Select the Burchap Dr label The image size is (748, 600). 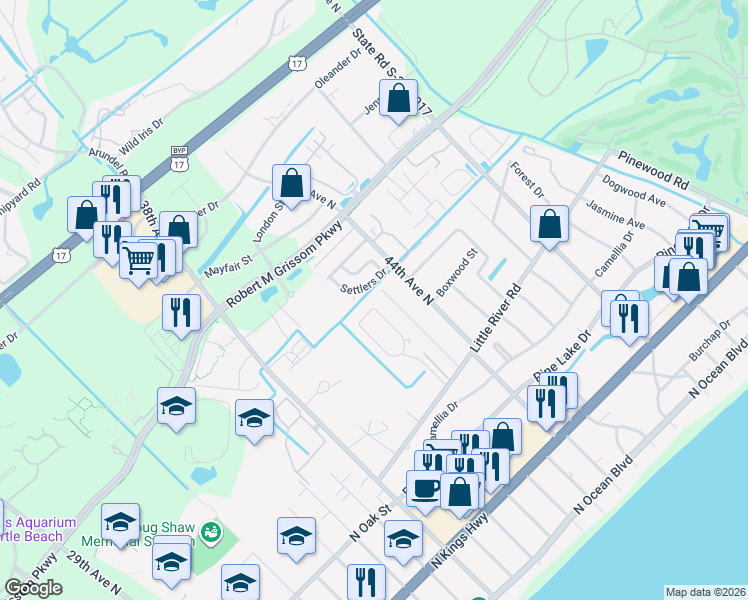(710, 341)
